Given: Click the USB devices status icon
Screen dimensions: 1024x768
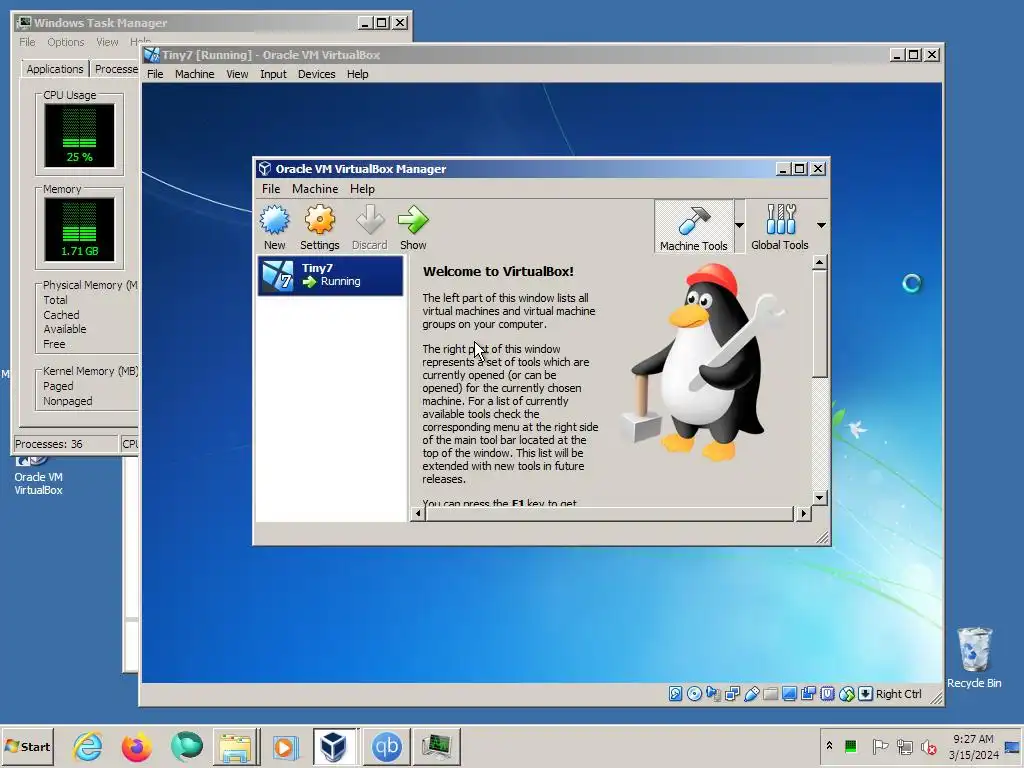Looking at the screenshot, I should point(751,694).
